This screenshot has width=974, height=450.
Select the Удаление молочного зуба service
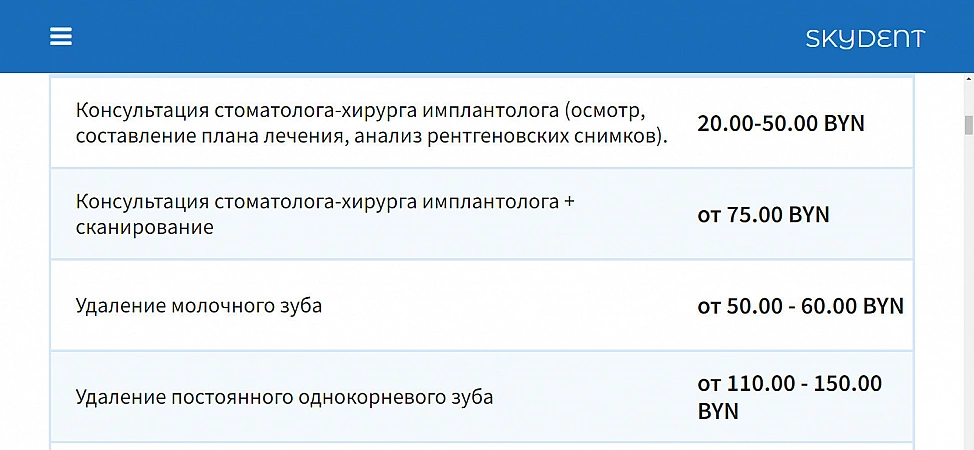coord(199,306)
